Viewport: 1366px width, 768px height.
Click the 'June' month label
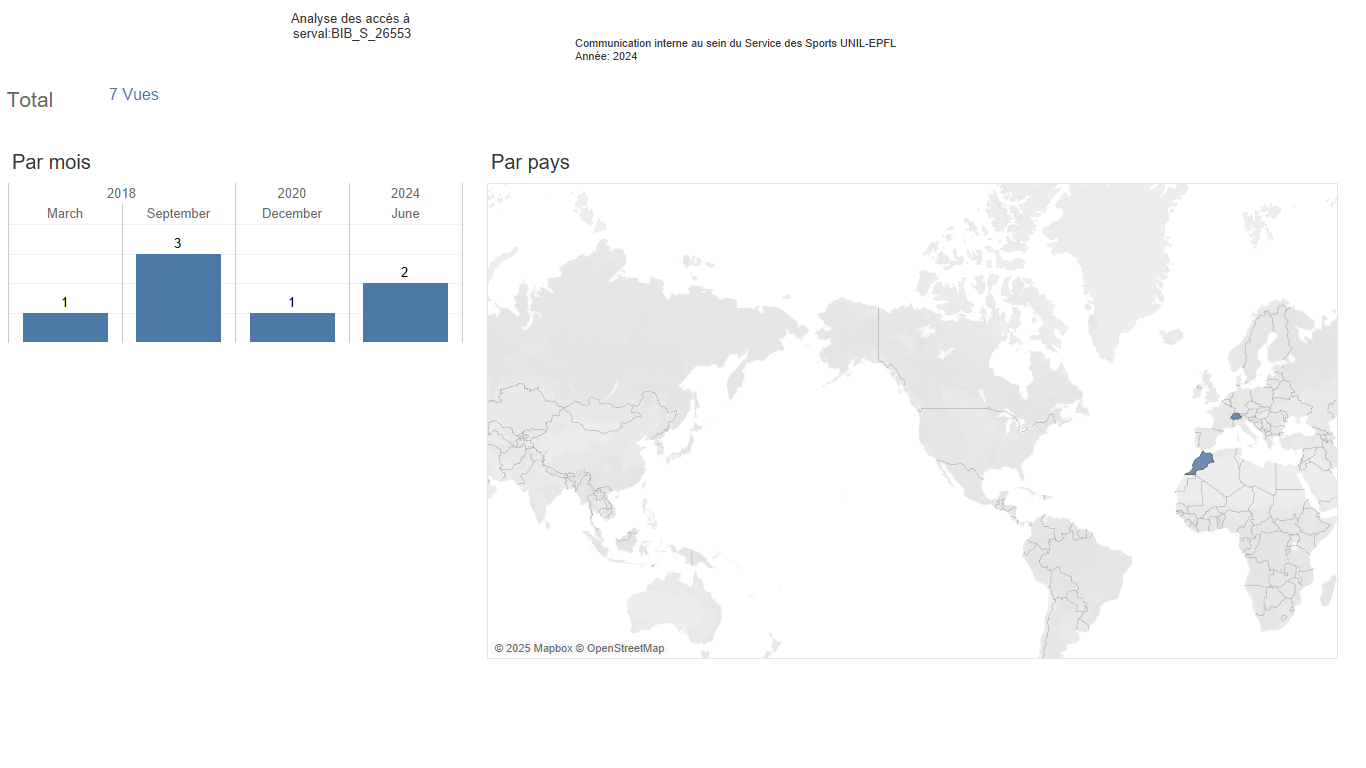tap(405, 213)
